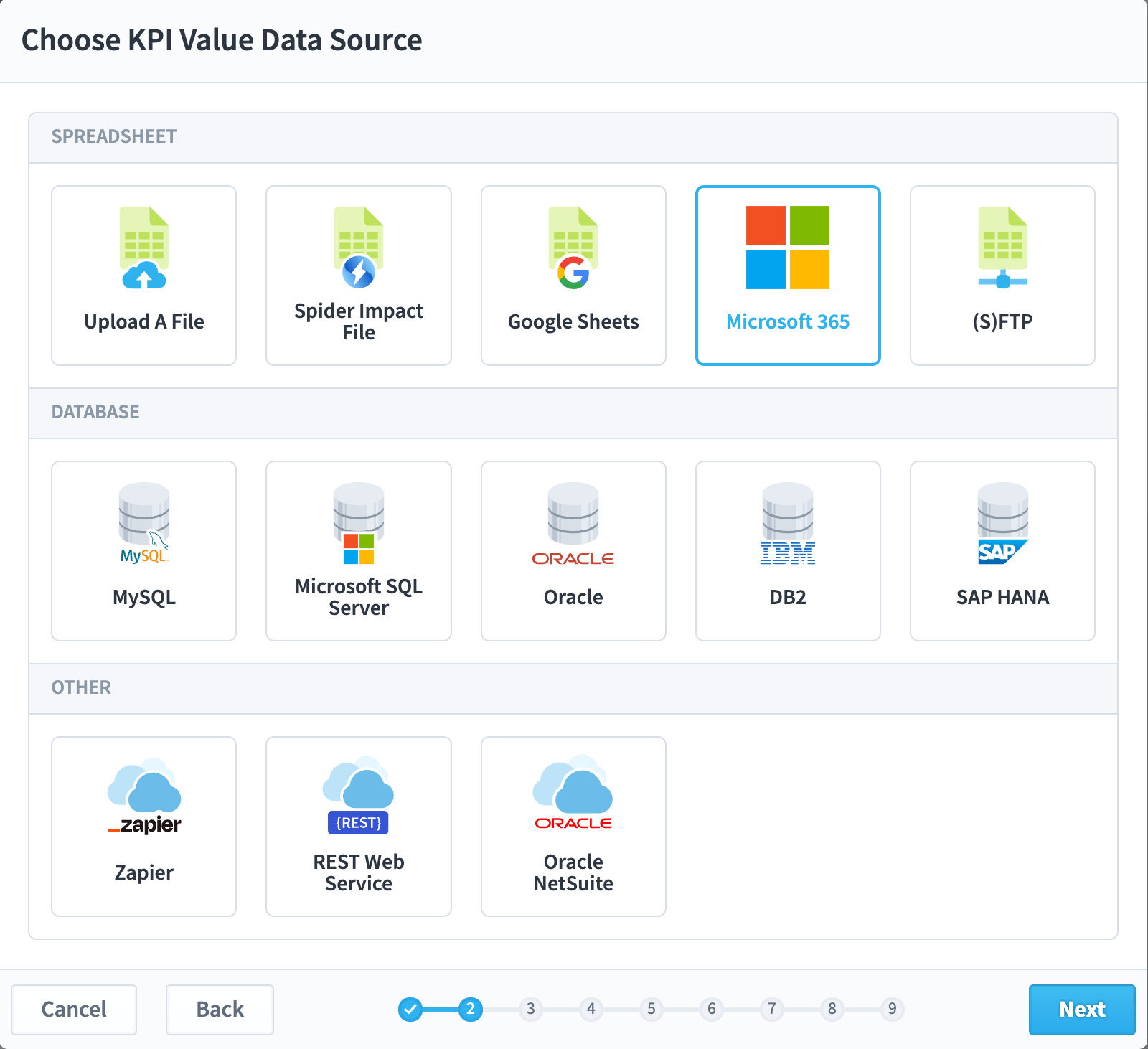Jump to step 6 in the wizard

click(712, 1009)
